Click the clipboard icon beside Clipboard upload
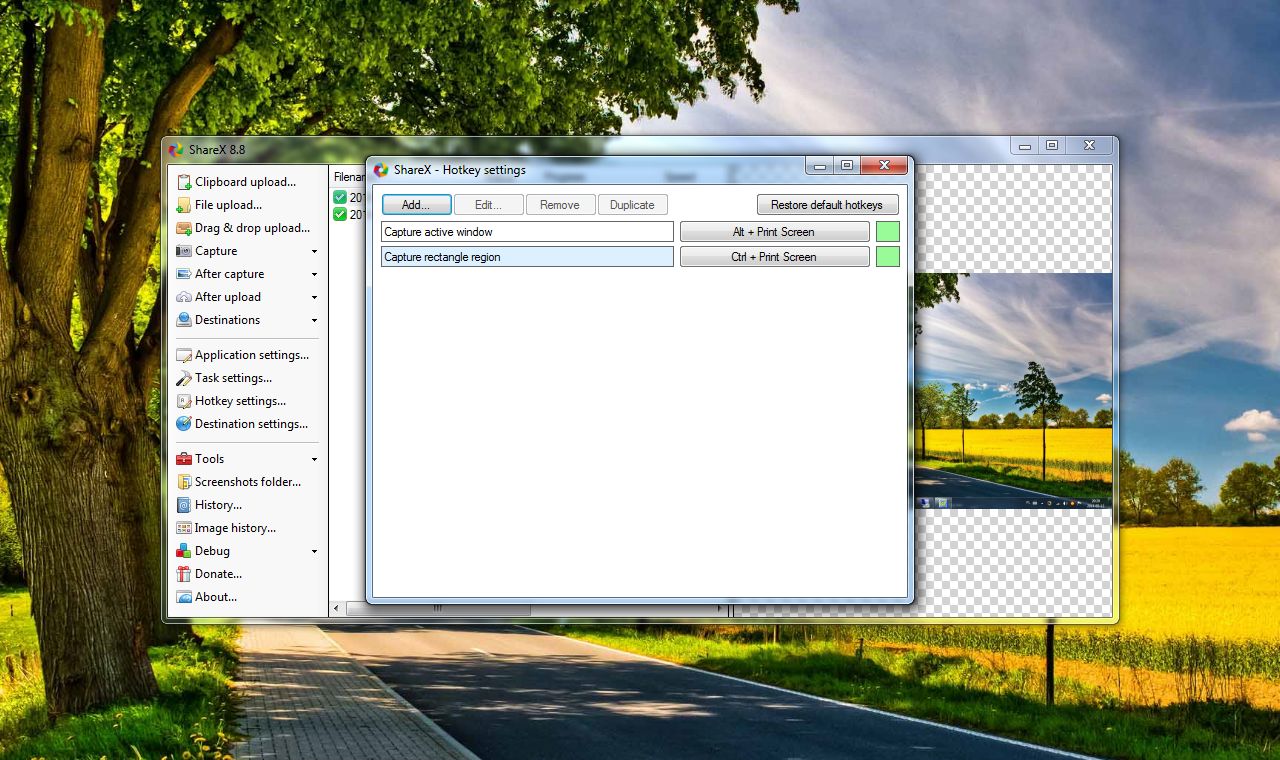 click(x=184, y=182)
